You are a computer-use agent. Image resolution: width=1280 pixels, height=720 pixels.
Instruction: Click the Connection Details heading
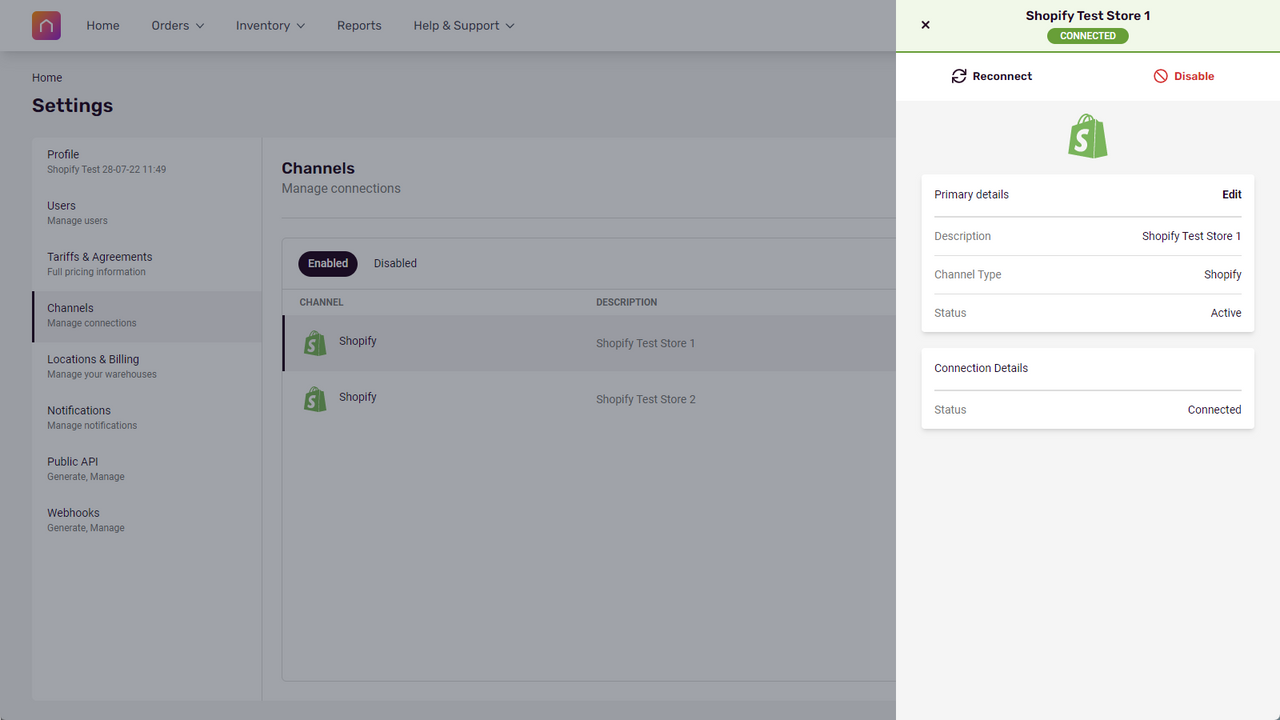click(981, 368)
